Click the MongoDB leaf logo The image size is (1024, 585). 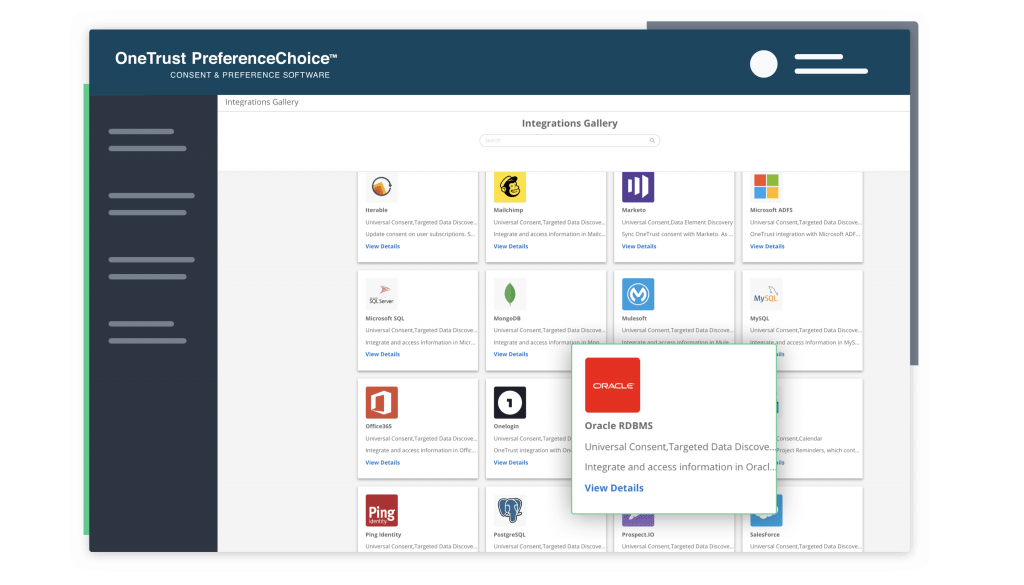coord(509,294)
